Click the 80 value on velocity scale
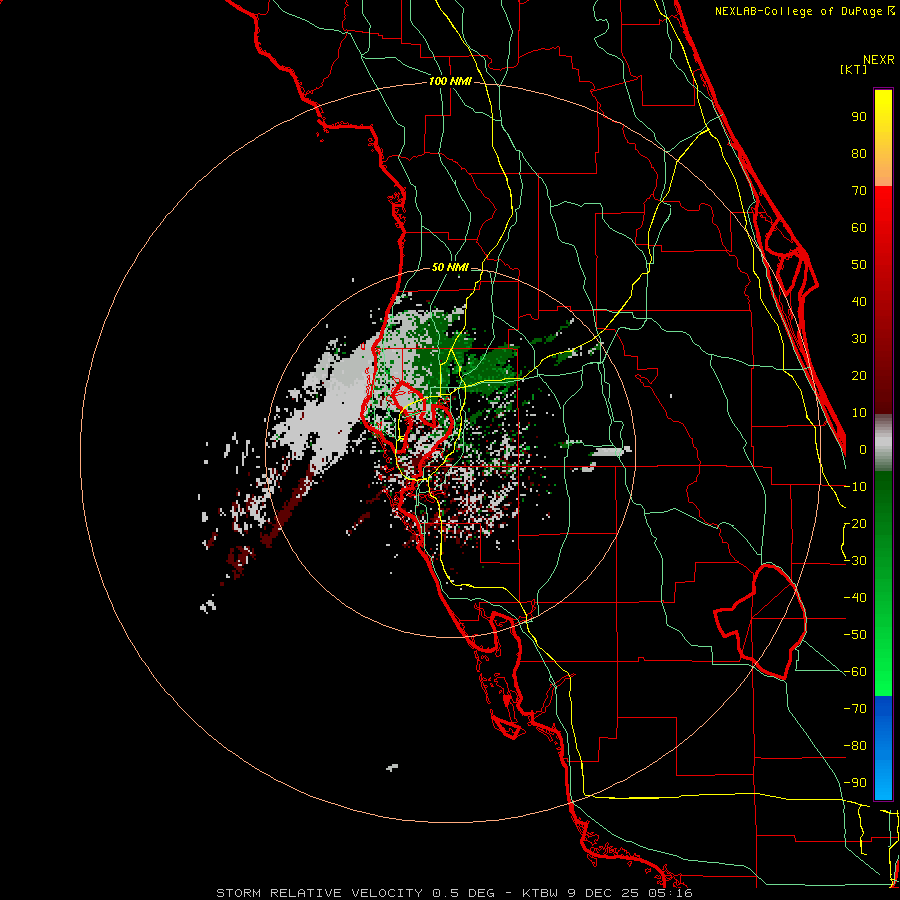 859,154
